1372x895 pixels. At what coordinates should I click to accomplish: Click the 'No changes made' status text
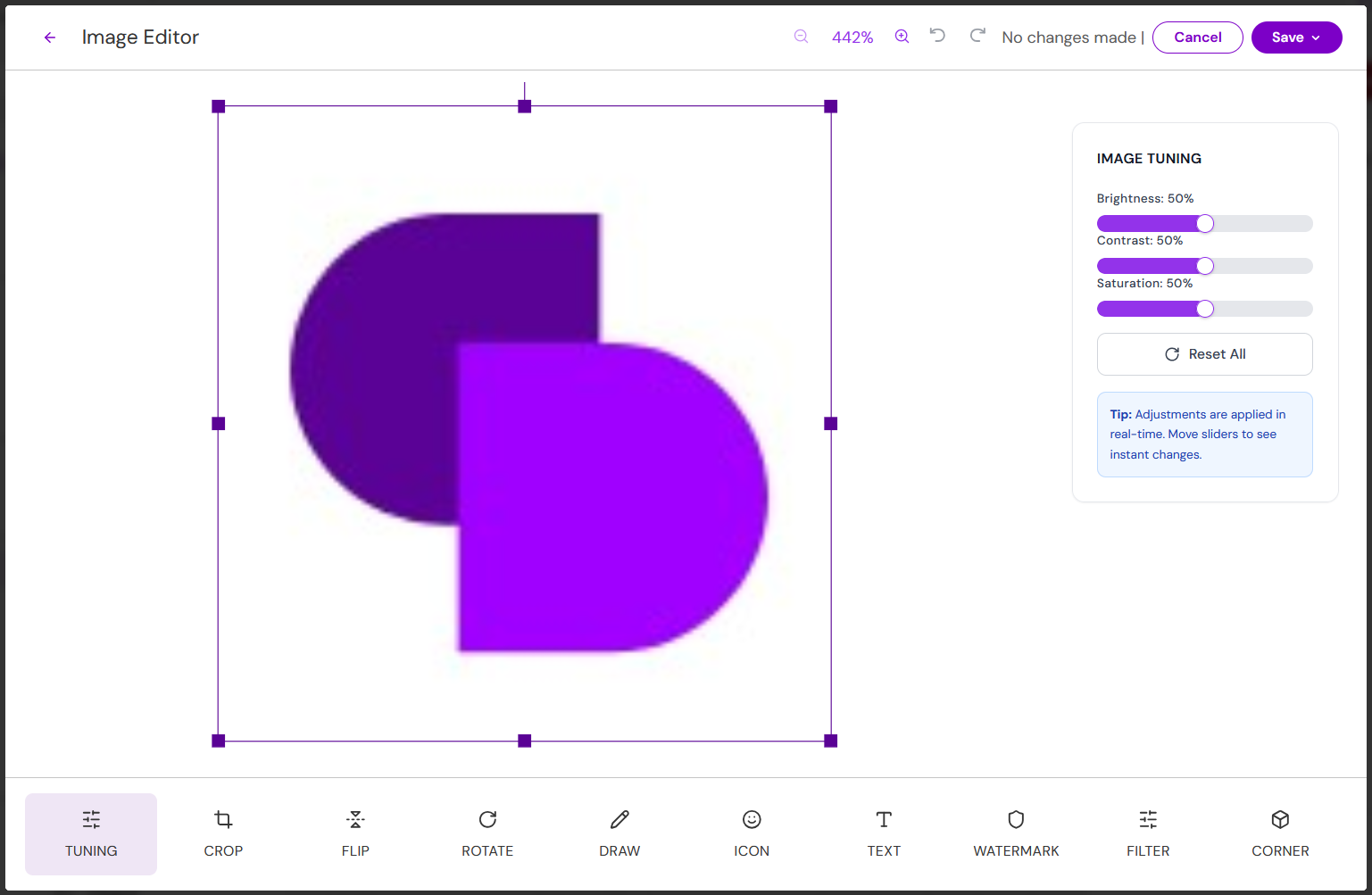[1068, 37]
